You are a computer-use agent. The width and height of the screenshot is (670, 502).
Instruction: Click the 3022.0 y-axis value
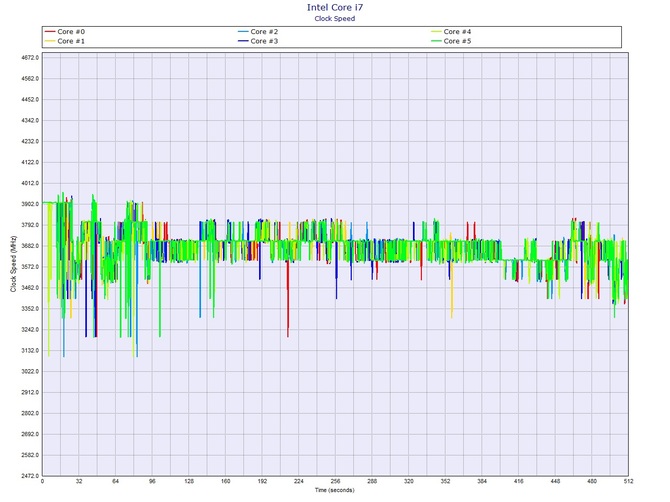click(x=30, y=372)
